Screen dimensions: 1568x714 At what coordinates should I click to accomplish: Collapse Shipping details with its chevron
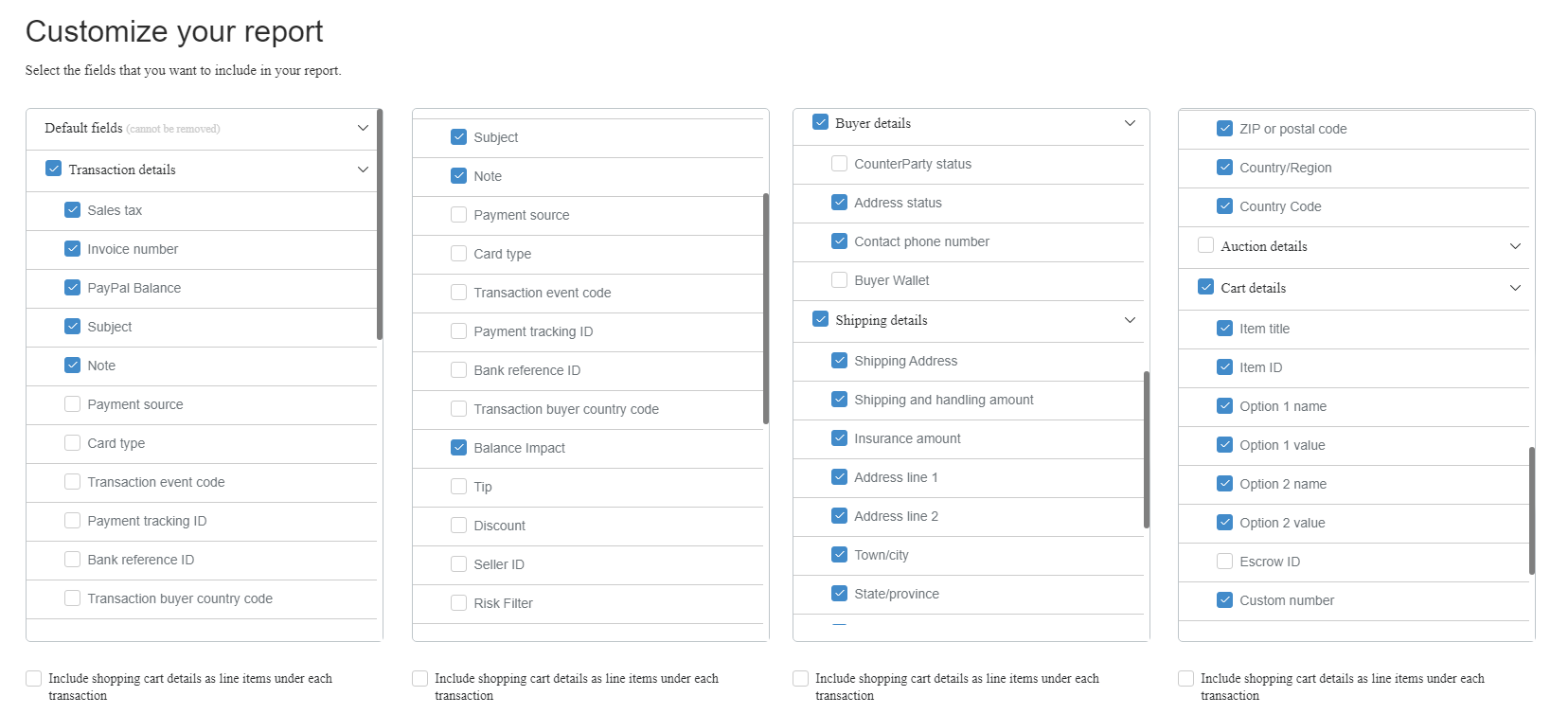click(1130, 320)
